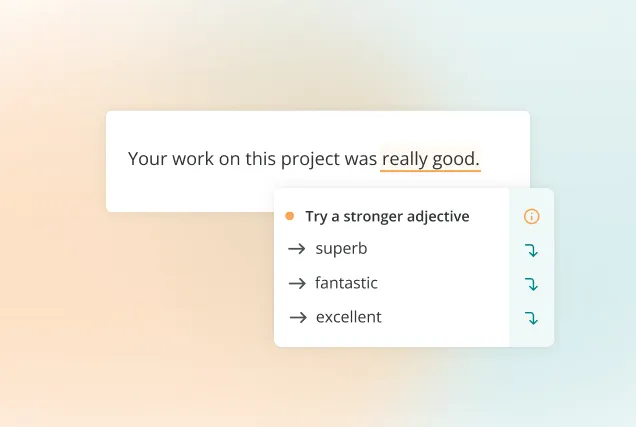Image resolution: width=636 pixels, height=427 pixels.
Task: Place cursor on the word on
Action: pos(229,159)
